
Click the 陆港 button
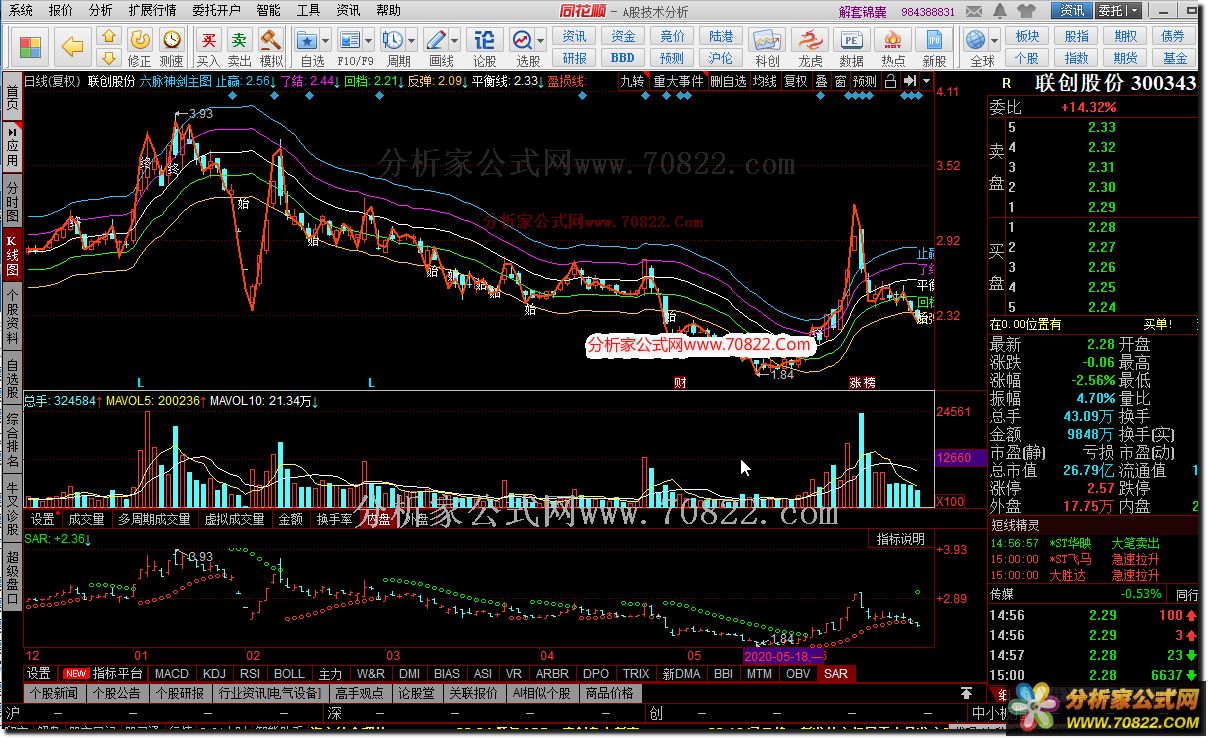[721, 36]
